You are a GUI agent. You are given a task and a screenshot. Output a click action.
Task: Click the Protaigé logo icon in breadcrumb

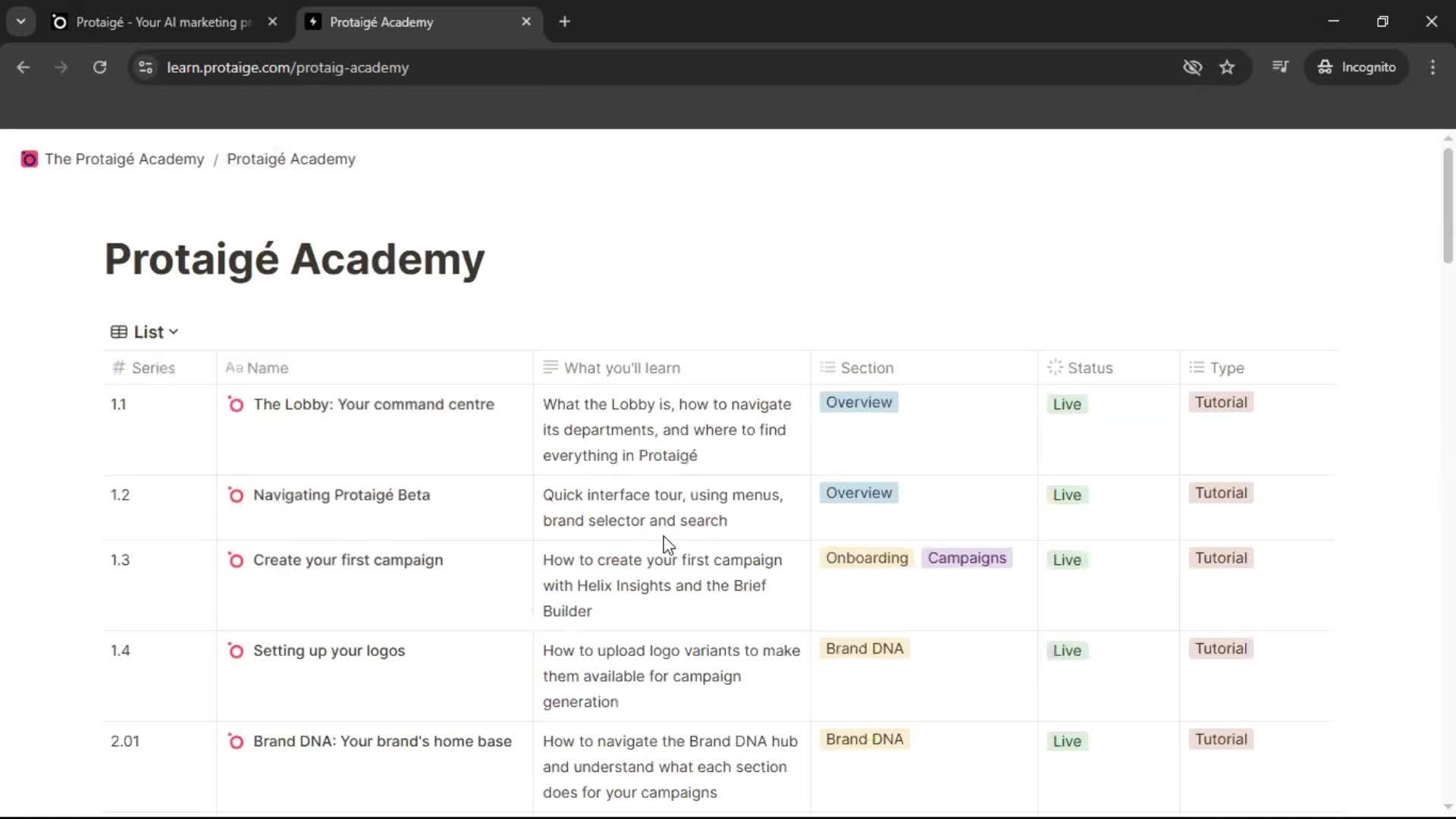click(x=29, y=159)
